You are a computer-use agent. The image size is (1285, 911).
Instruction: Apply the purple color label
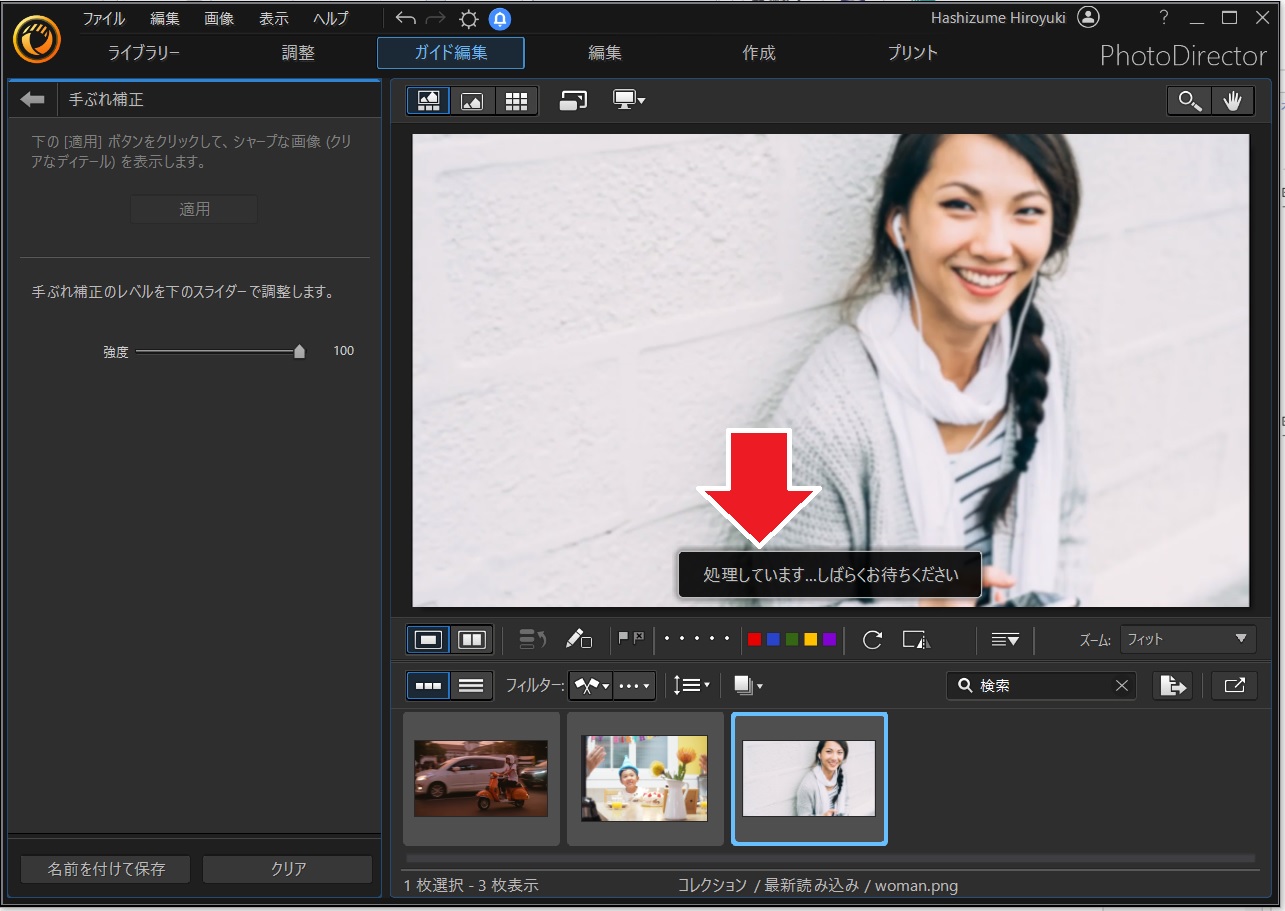coord(829,639)
